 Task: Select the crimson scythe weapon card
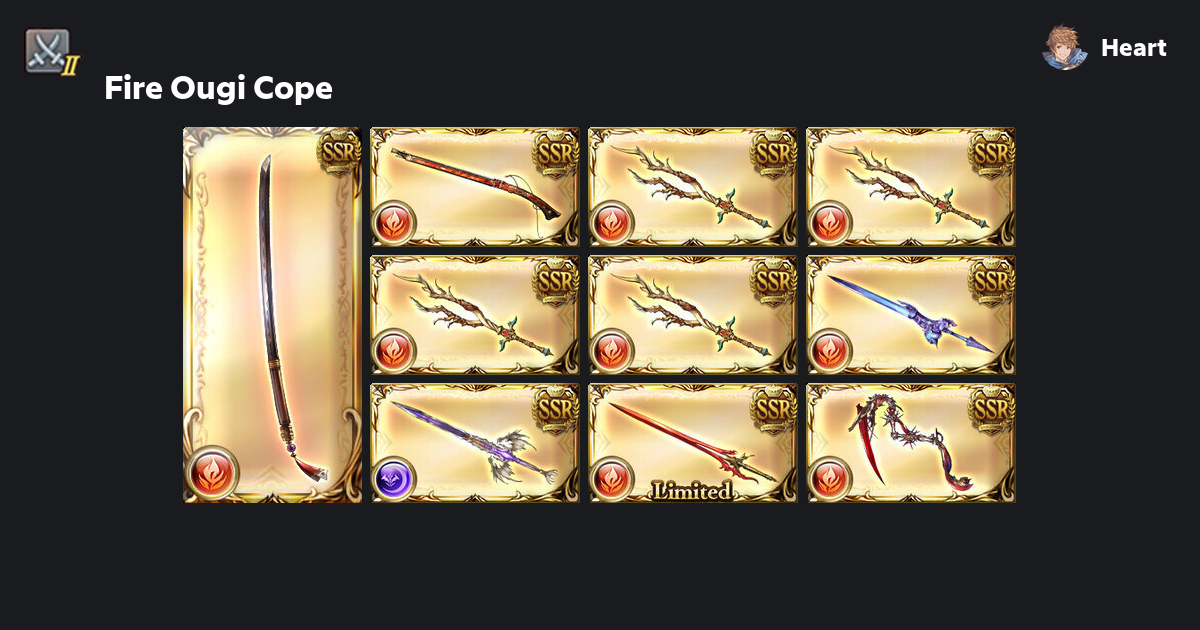coord(911,443)
